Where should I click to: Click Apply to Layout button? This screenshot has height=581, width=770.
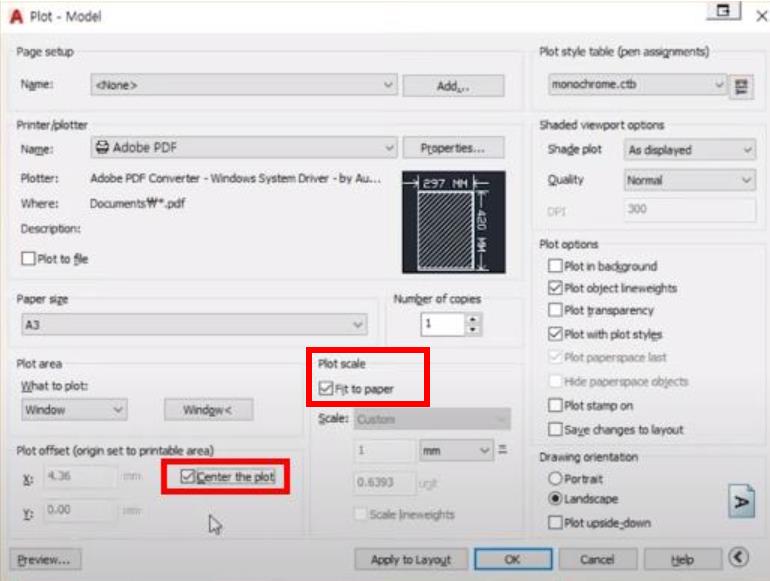click(x=411, y=559)
